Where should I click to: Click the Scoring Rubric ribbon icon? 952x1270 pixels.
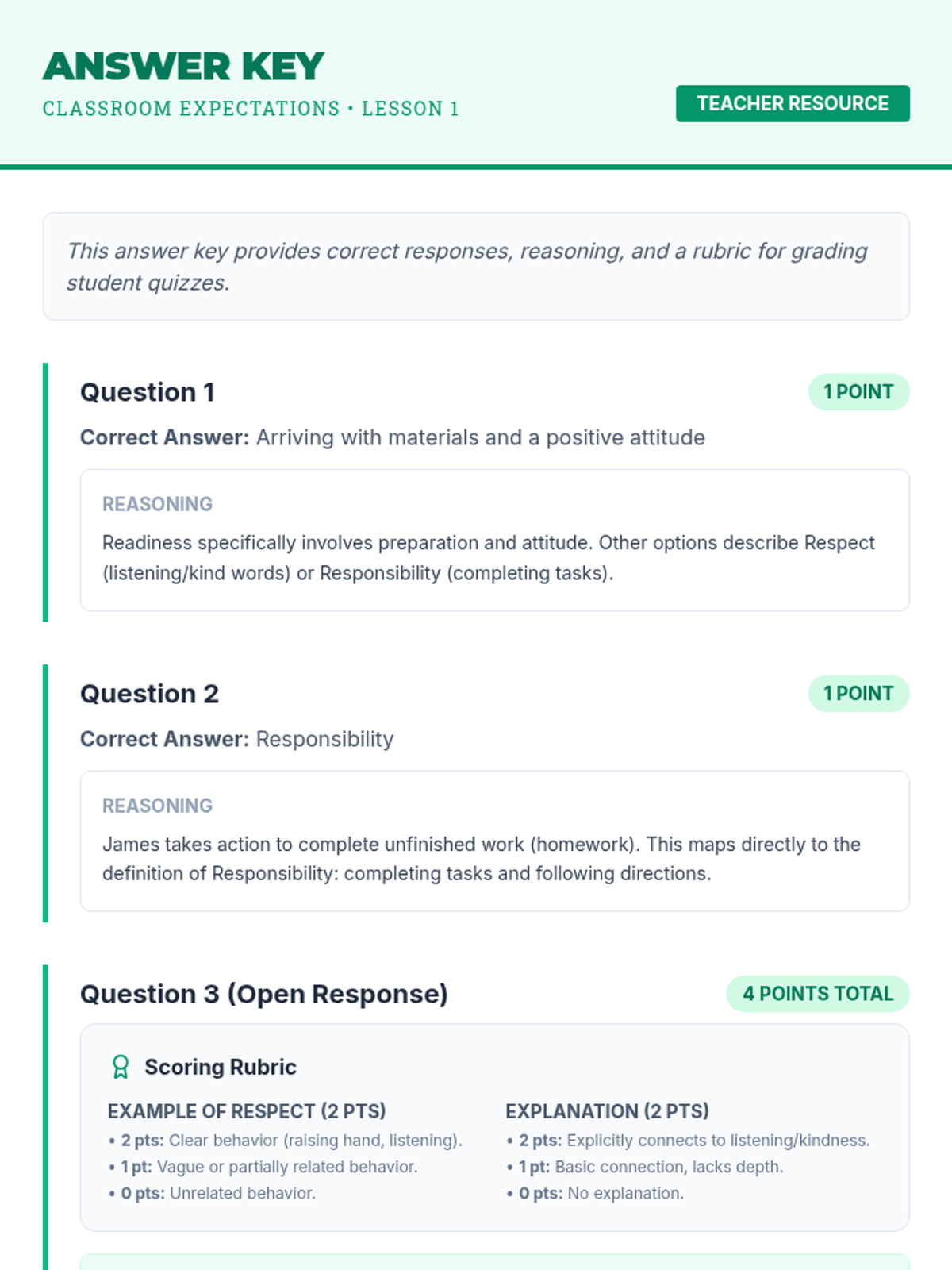(x=121, y=1067)
